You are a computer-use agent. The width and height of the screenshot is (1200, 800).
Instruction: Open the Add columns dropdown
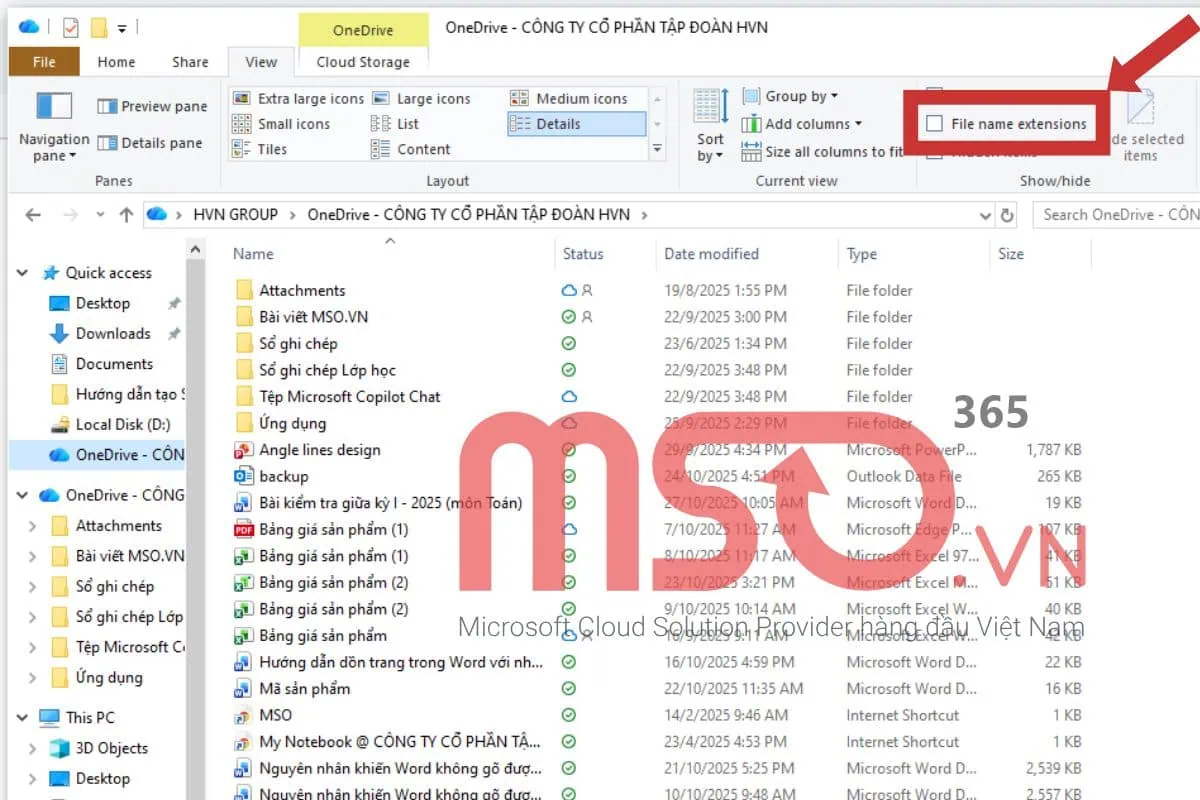pos(800,124)
